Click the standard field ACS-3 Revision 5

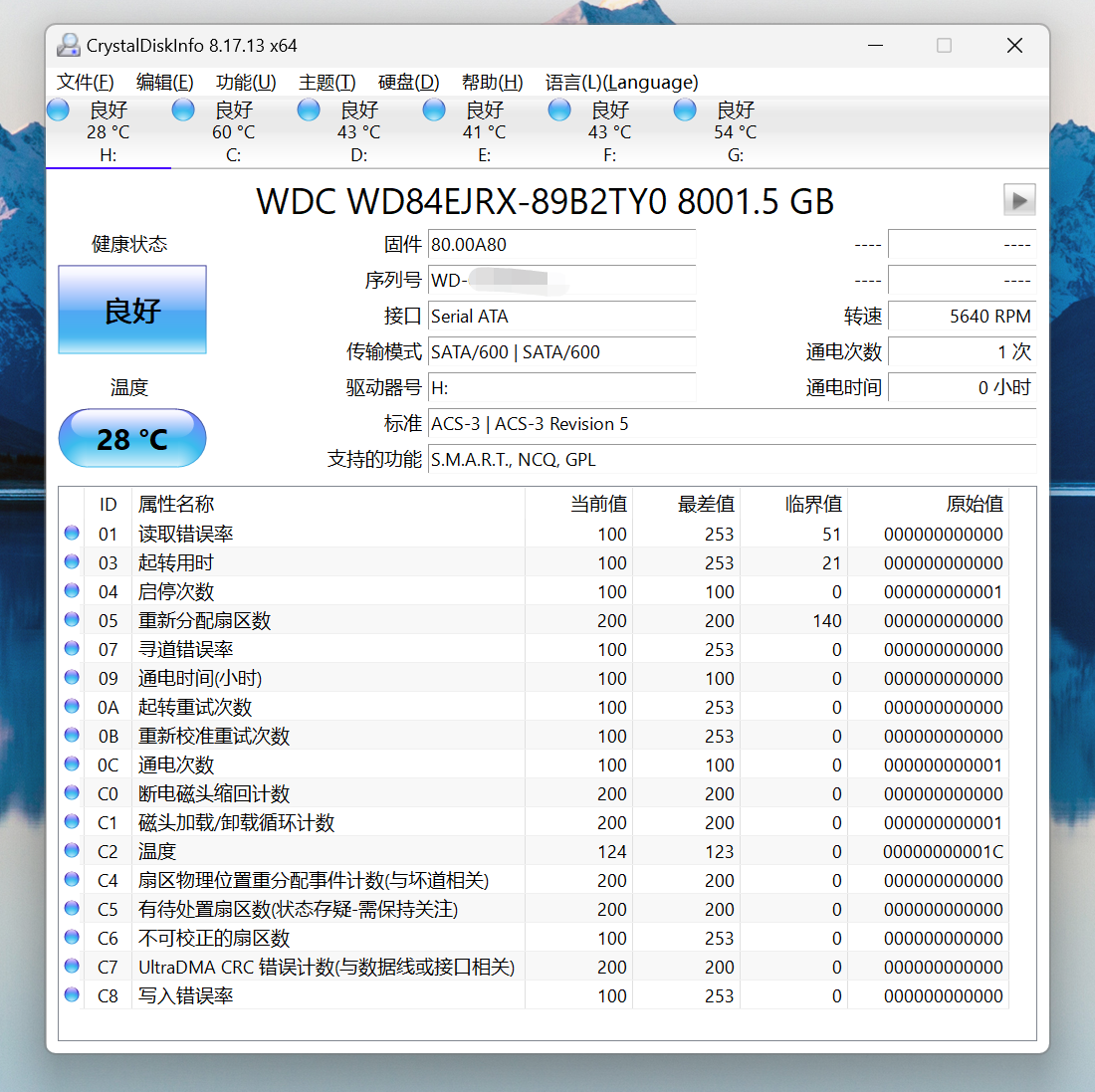click(x=732, y=424)
